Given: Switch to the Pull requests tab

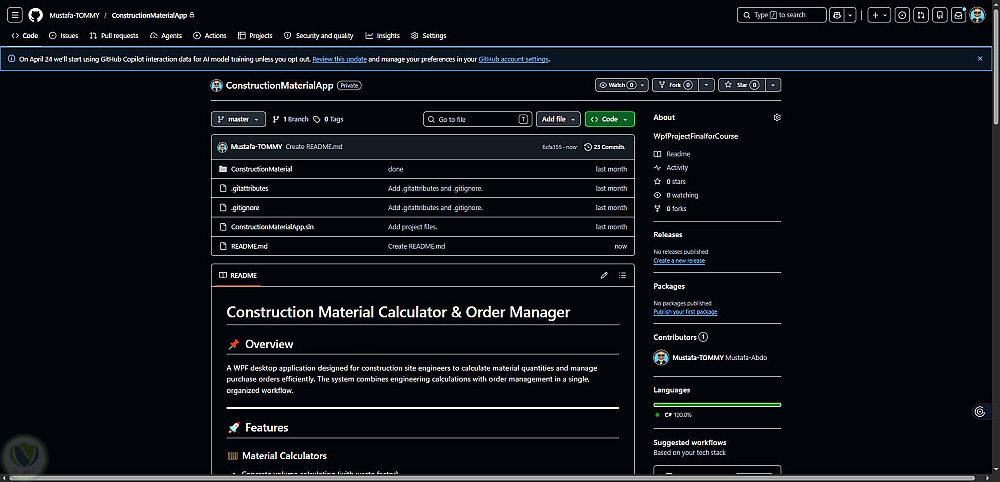Looking at the screenshot, I should pyautogui.click(x=114, y=36).
